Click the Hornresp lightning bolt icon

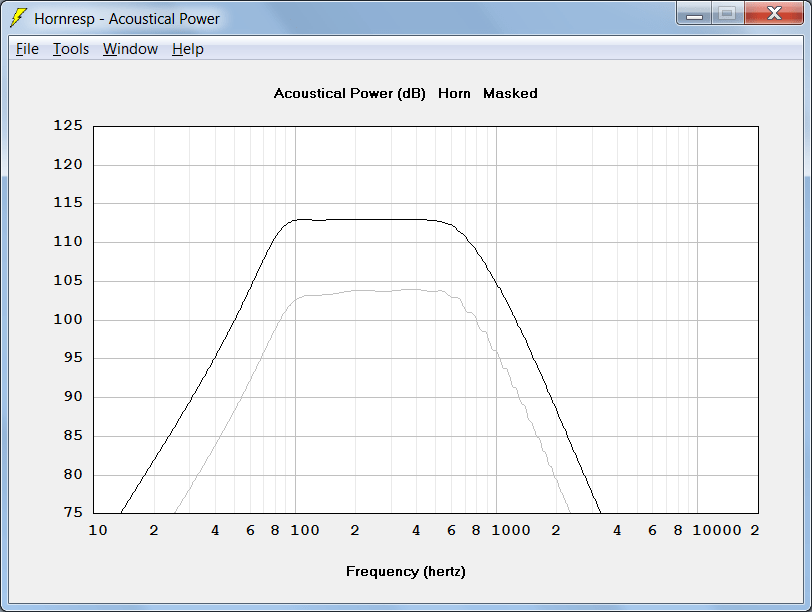coord(18,18)
